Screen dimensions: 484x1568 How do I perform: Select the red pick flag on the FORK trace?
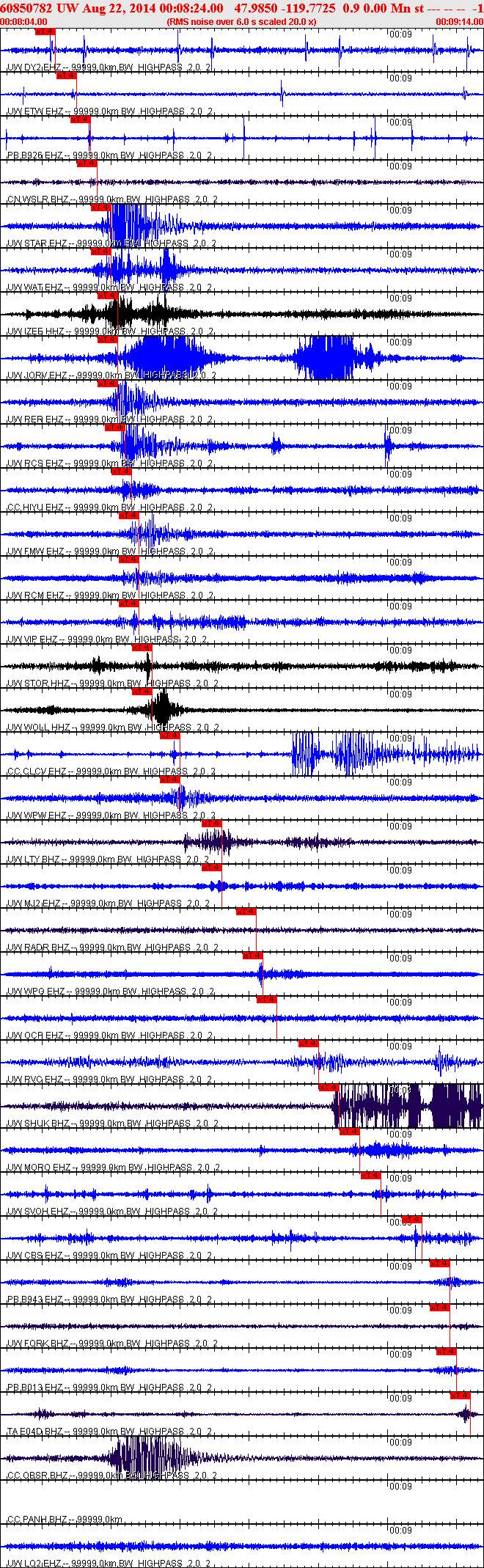[x=440, y=1308]
